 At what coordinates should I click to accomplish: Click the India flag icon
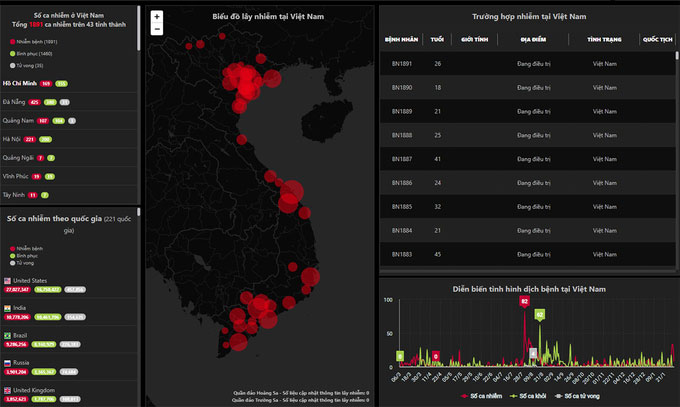[x=9, y=308]
